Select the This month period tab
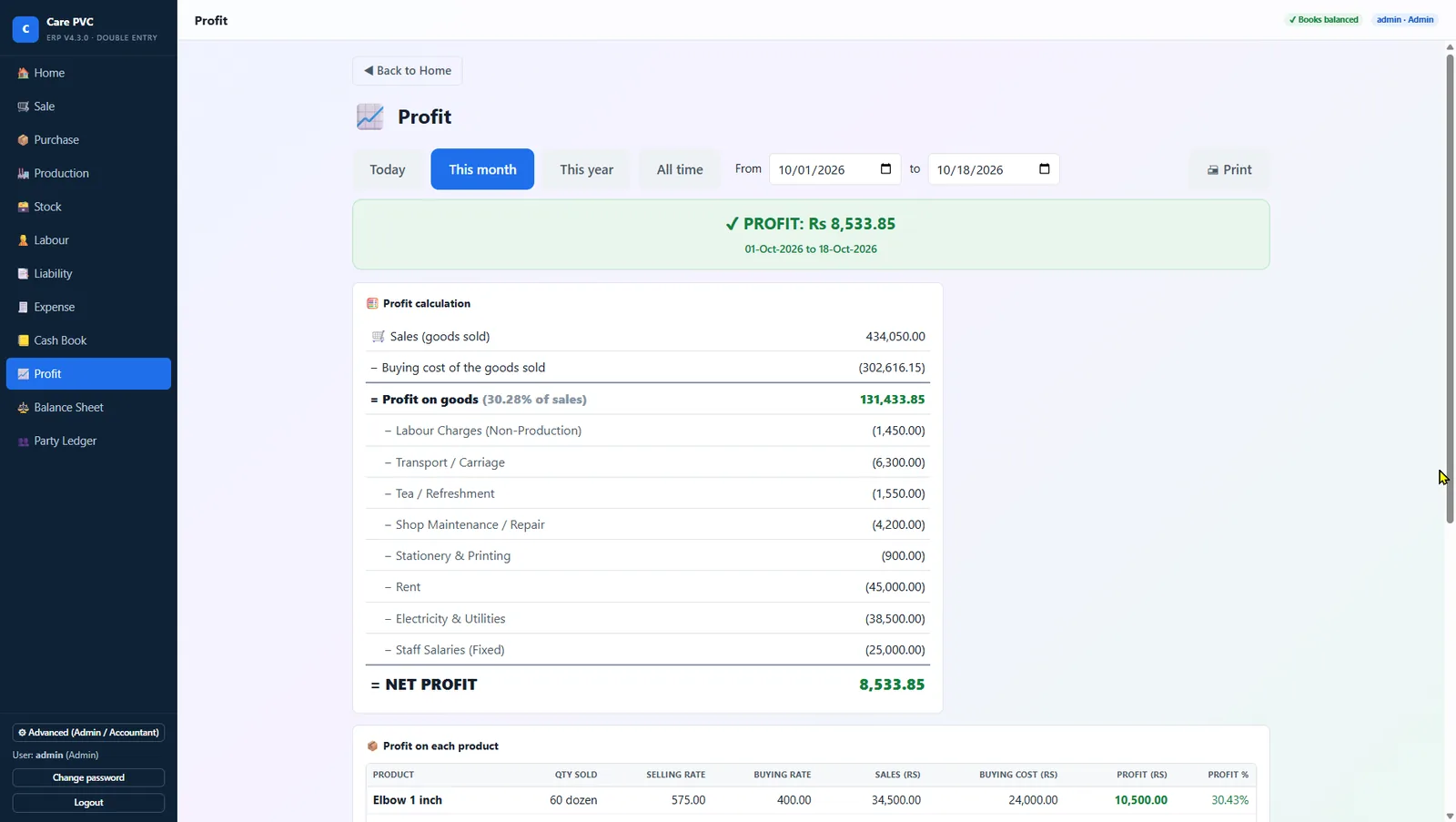 482,169
